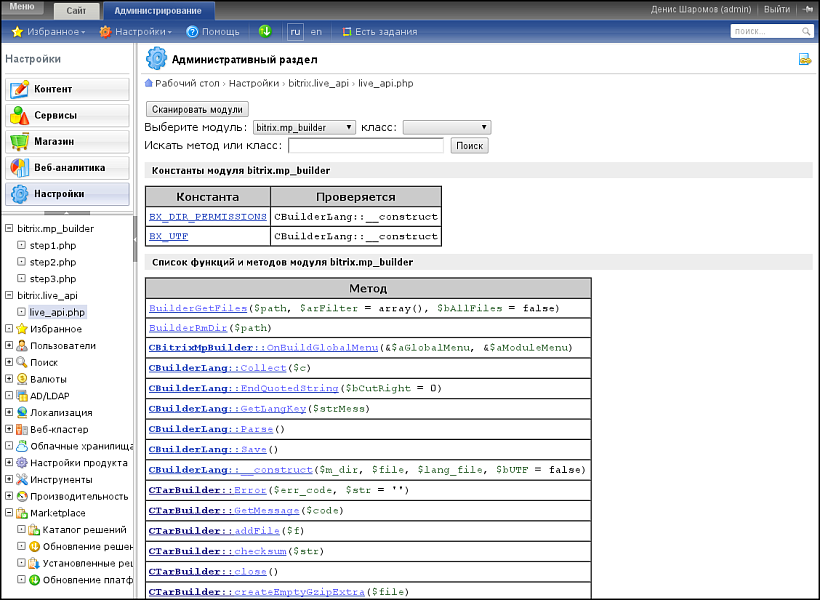Viewport: 820px width, 600px height.
Task: Click the Сканировать модули button
Action: point(197,109)
